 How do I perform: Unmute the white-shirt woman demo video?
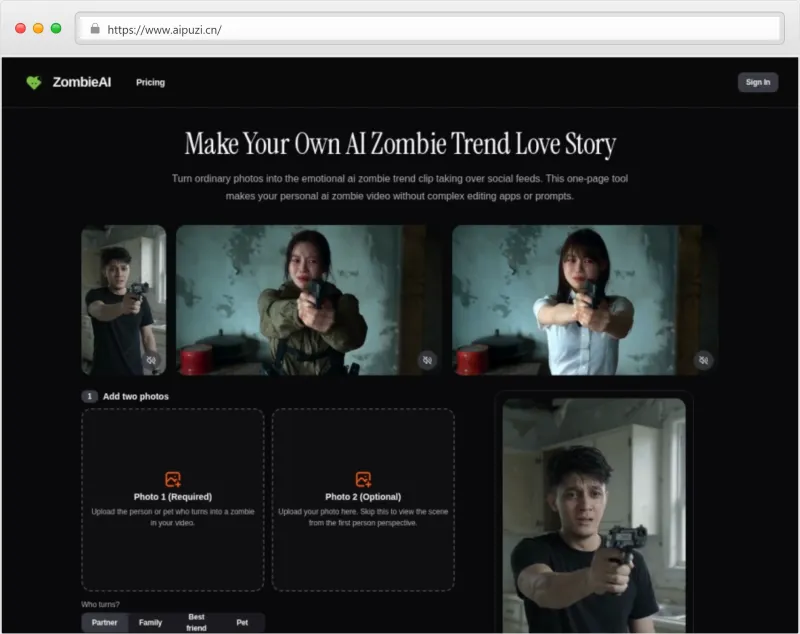pyautogui.click(x=703, y=360)
